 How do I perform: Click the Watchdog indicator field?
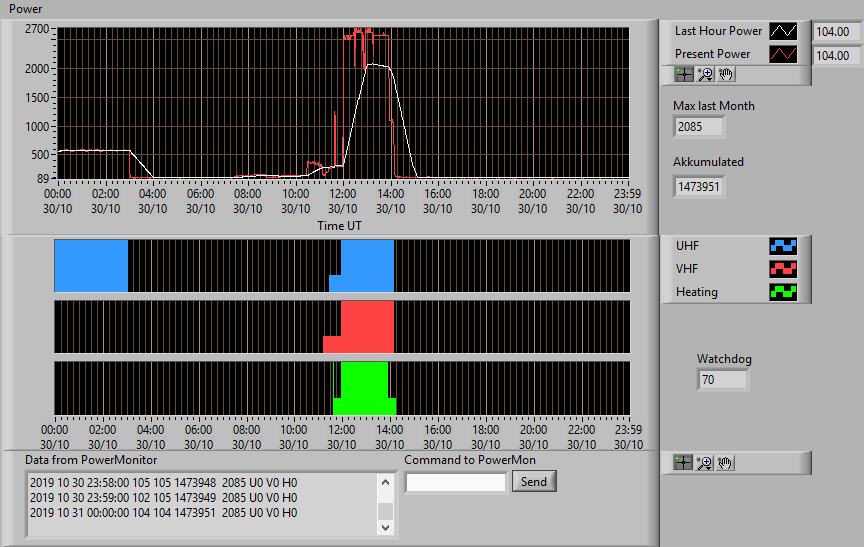[722, 380]
